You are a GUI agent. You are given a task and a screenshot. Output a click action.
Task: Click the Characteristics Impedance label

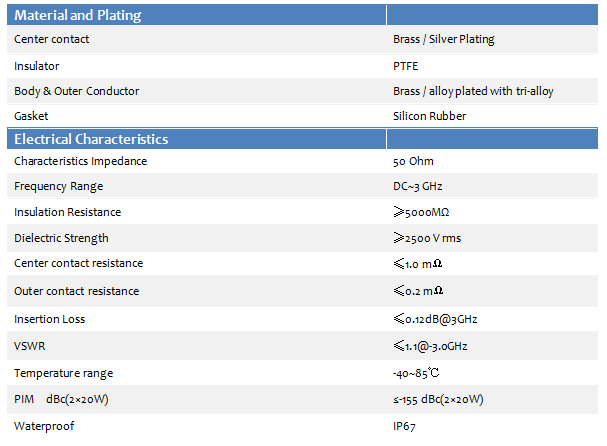pyautogui.click(x=81, y=161)
